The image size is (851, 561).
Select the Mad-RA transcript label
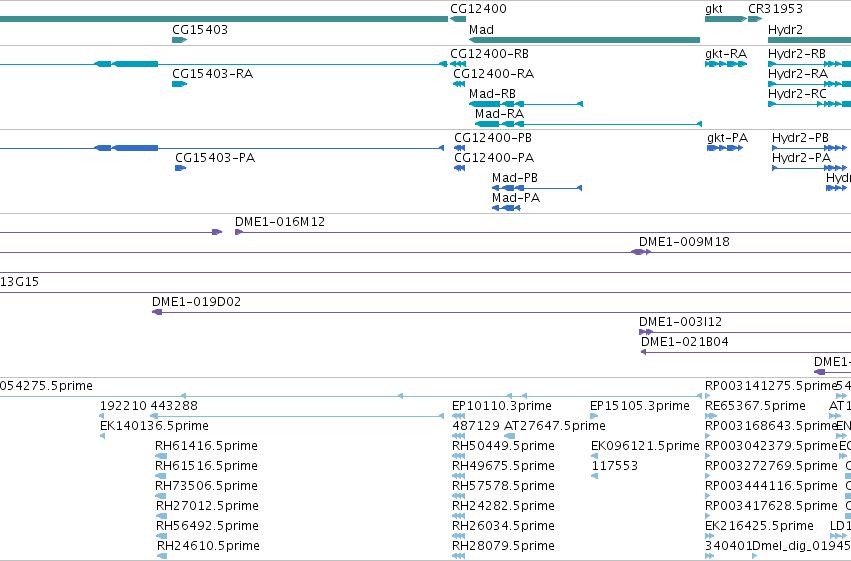tap(499, 114)
